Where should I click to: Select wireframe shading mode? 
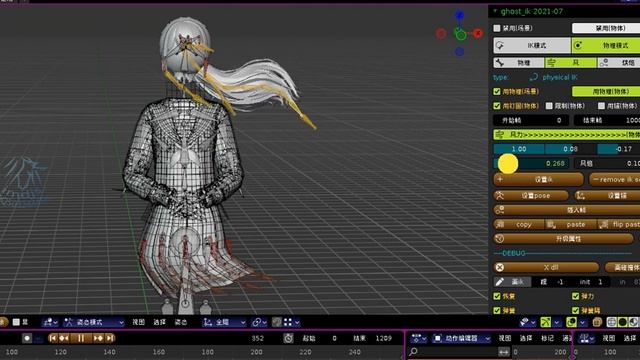(x=611, y=322)
